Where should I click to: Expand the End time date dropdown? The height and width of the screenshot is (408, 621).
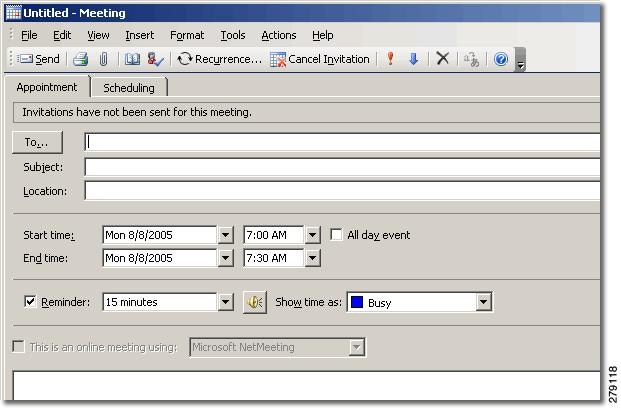pyautogui.click(x=225, y=258)
